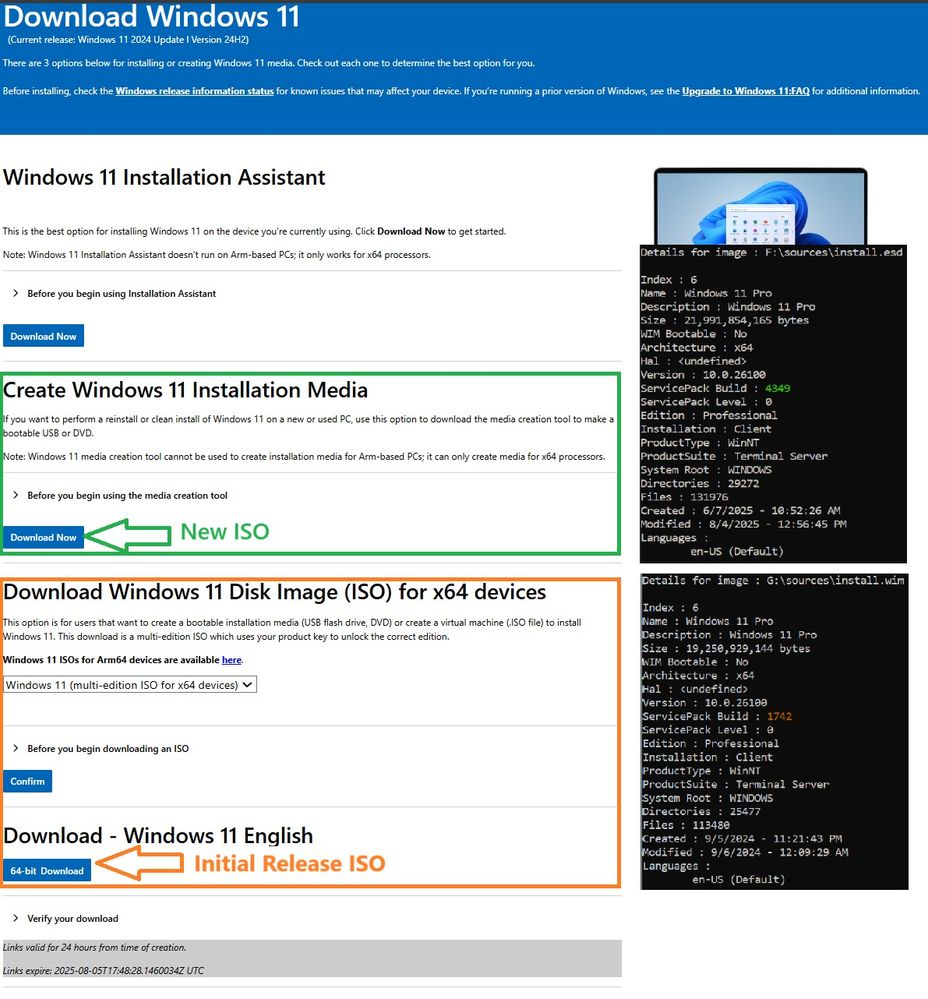Click the 'Download Windows 11' page title

click(152, 17)
